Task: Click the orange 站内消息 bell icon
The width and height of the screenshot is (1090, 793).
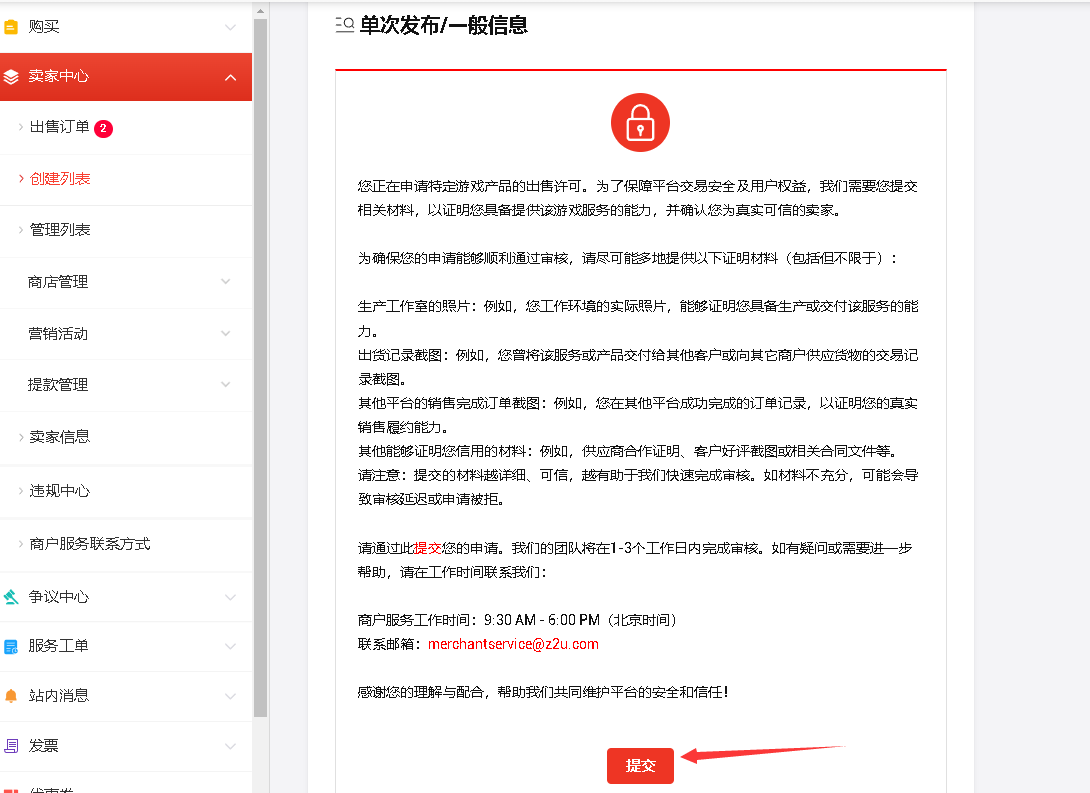Action: point(11,695)
